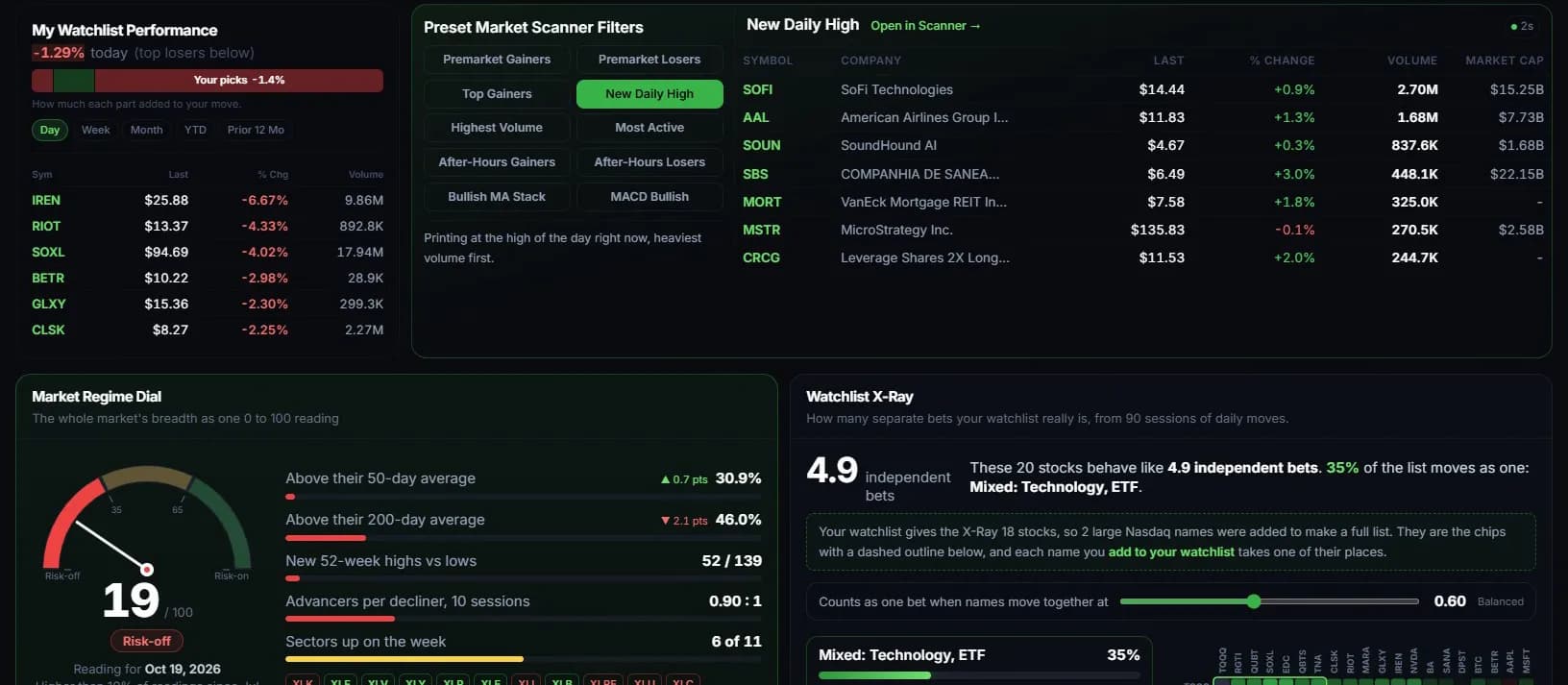Sort scanner table by VOLUME column

pyautogui.click(x=1412, y=61)
